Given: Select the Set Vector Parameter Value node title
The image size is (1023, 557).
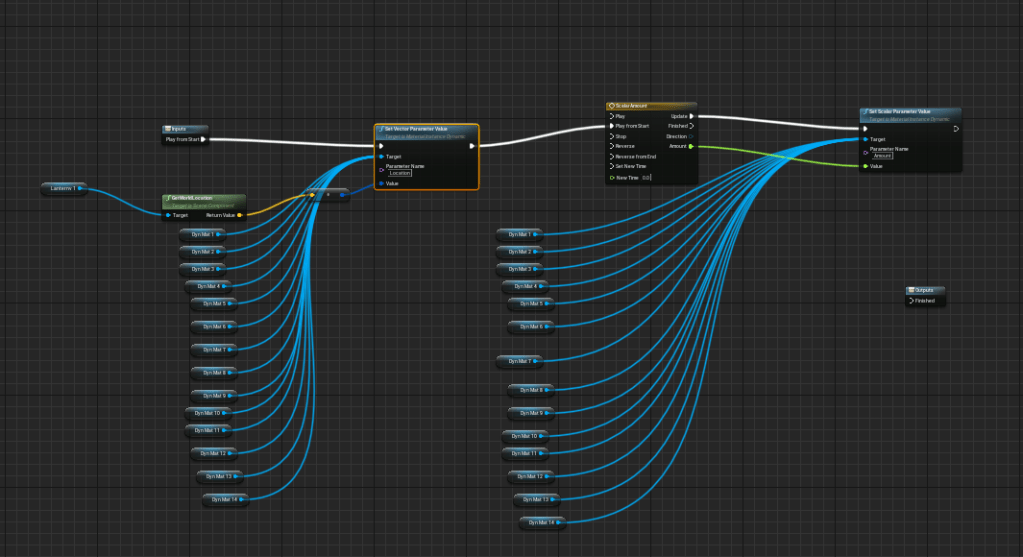Looking at the screenshot, I should tap(420, 129).
